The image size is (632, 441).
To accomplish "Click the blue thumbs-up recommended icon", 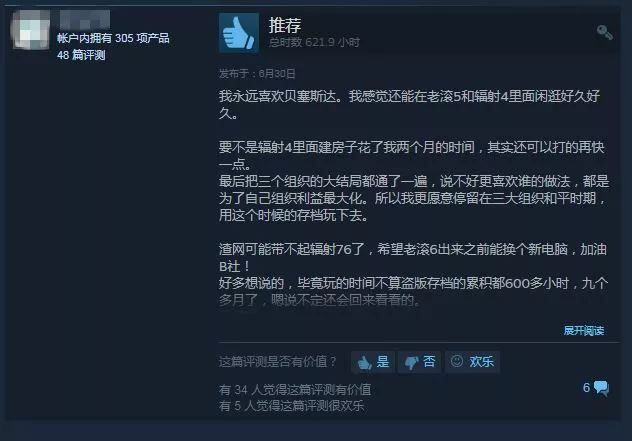I will pos(239,33).
